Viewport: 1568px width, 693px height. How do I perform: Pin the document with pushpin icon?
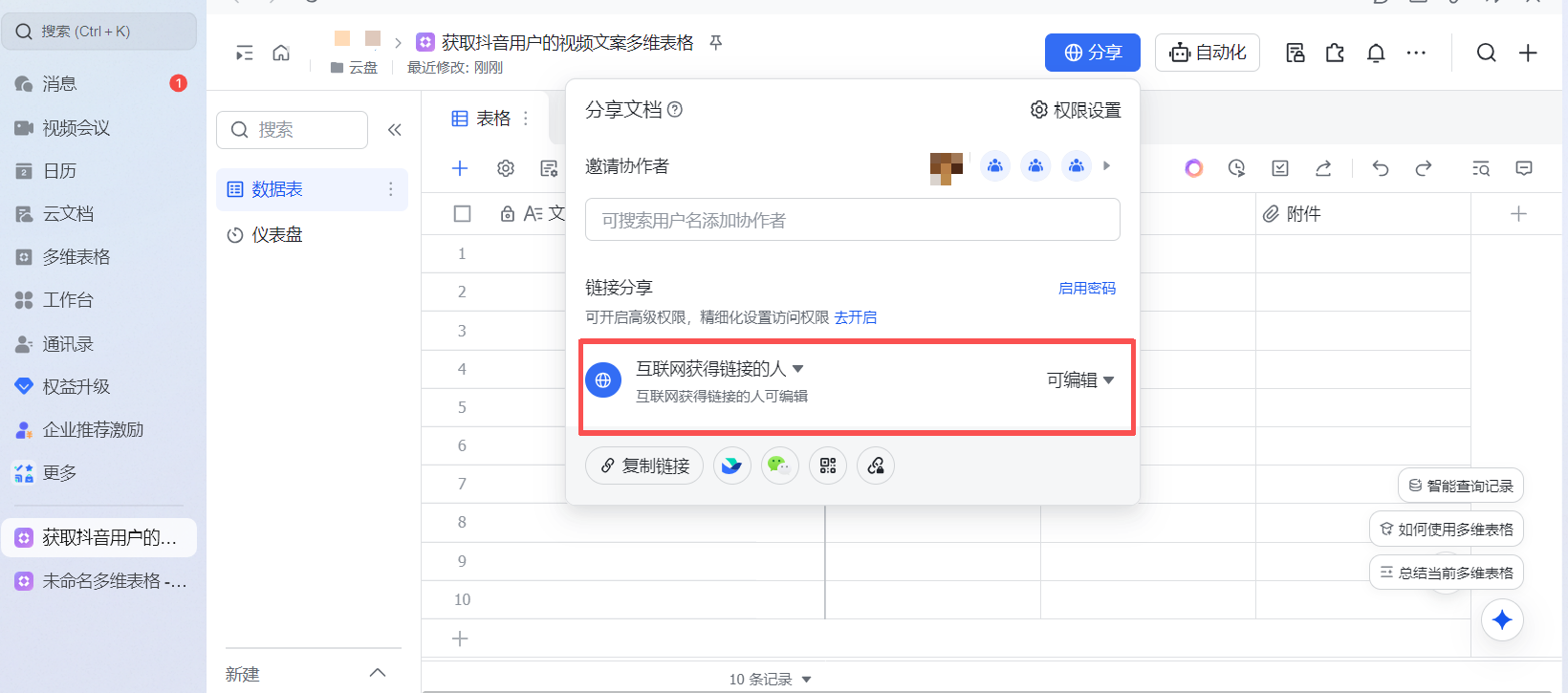715,42
